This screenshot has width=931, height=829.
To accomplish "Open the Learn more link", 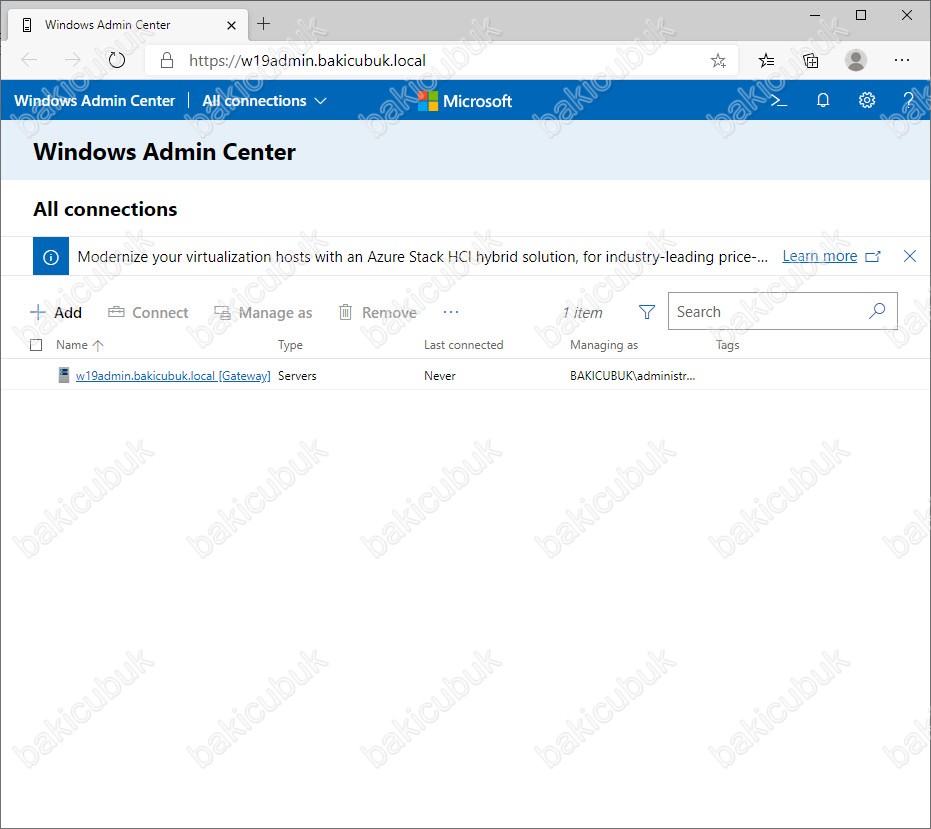I will (819, 256).
